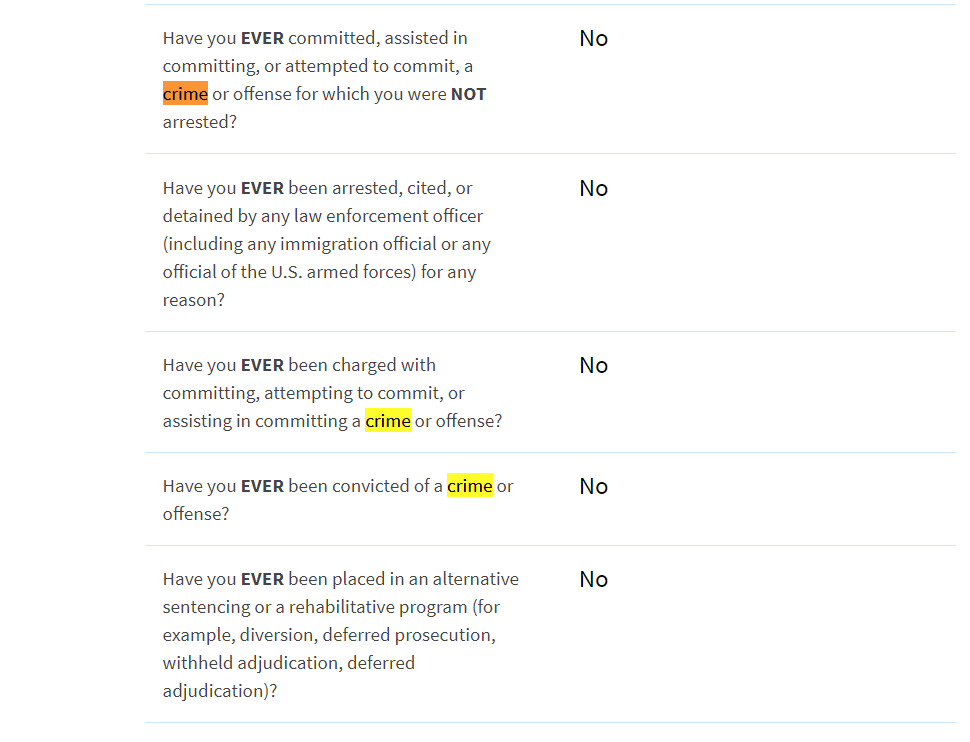Screen dimensions: 970x742
Task: Select the No answer for alternative sentencing question
Action: coord(593,579)
